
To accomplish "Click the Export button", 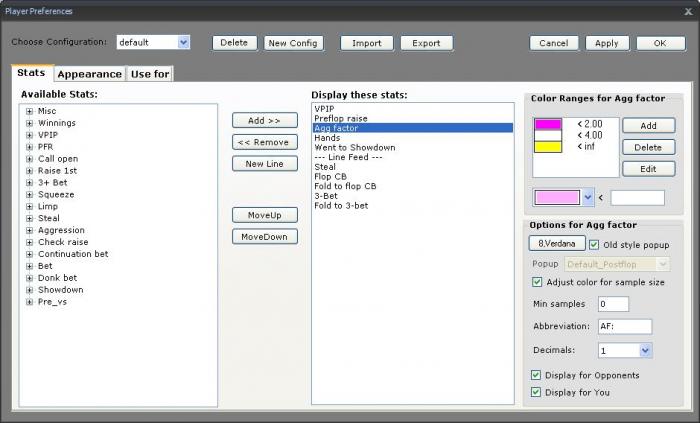I will click(426, 43).
